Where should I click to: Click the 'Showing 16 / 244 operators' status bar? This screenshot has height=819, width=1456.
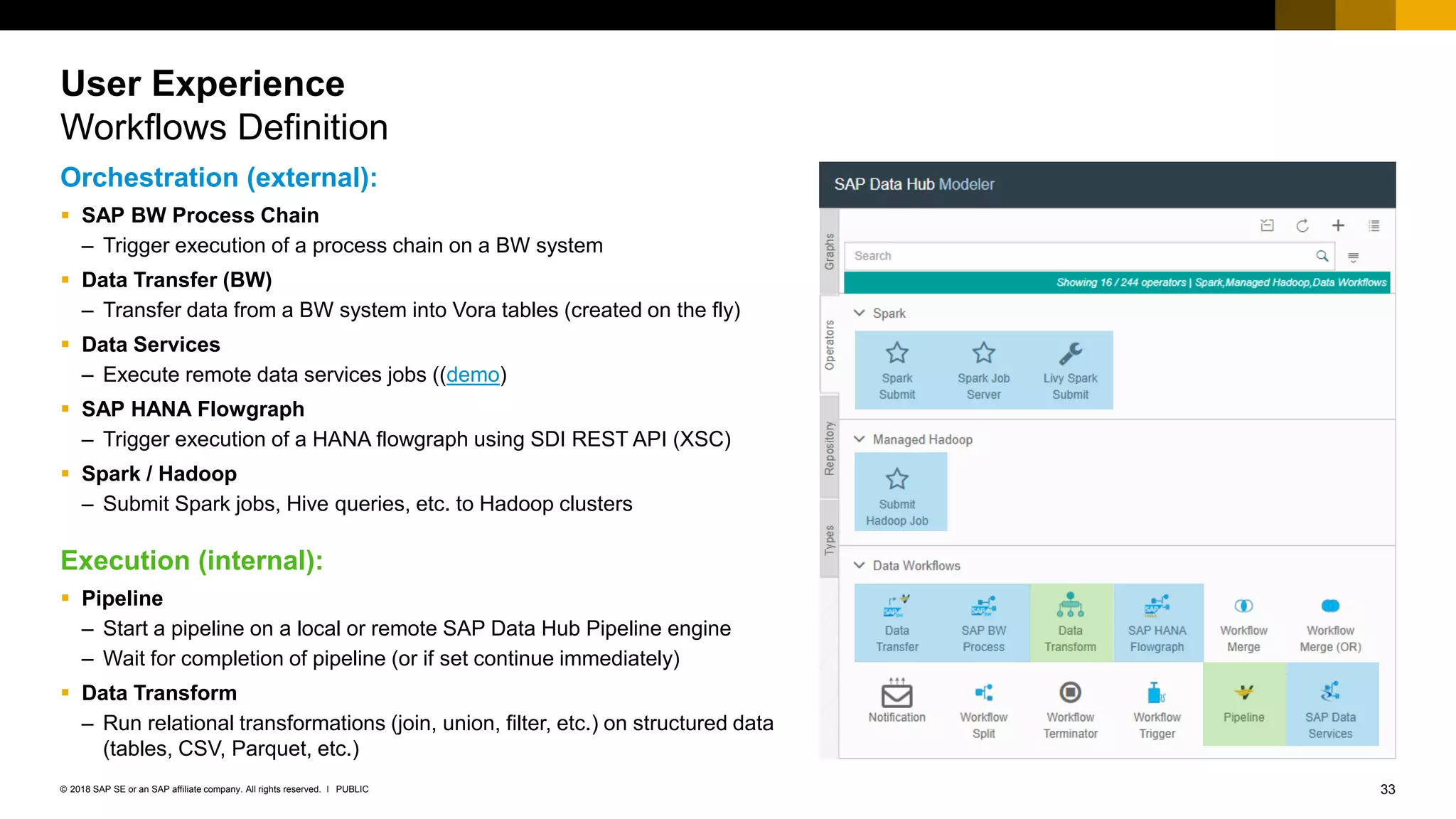coord(1117,282)
